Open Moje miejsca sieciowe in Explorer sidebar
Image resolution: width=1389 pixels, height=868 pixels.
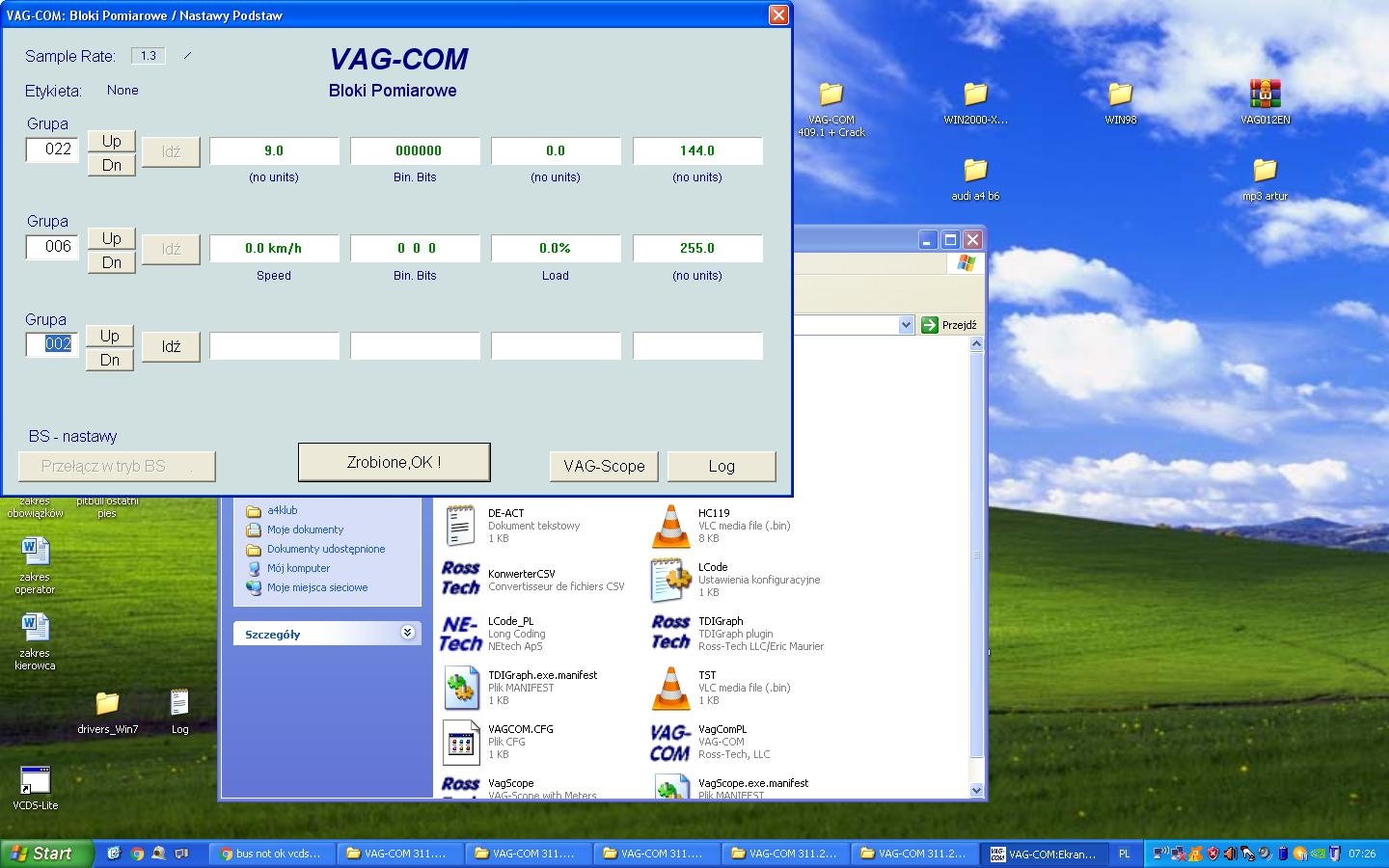point(317,587)
